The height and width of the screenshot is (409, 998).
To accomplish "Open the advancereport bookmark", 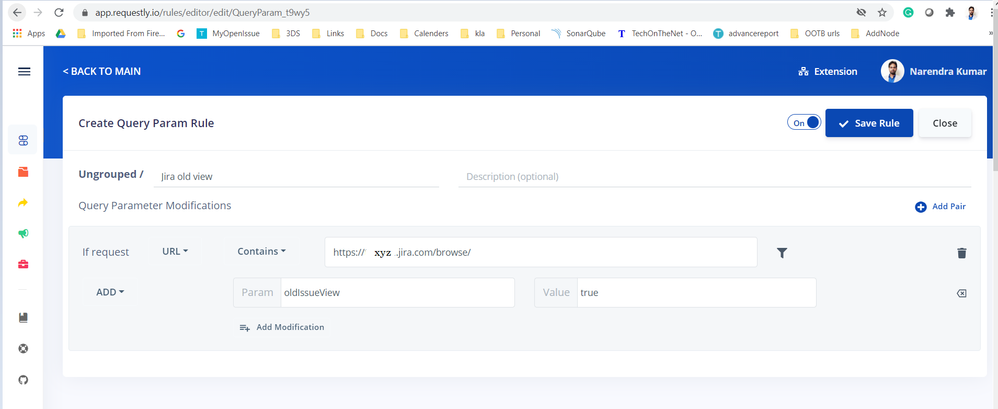I will (746, 33).
